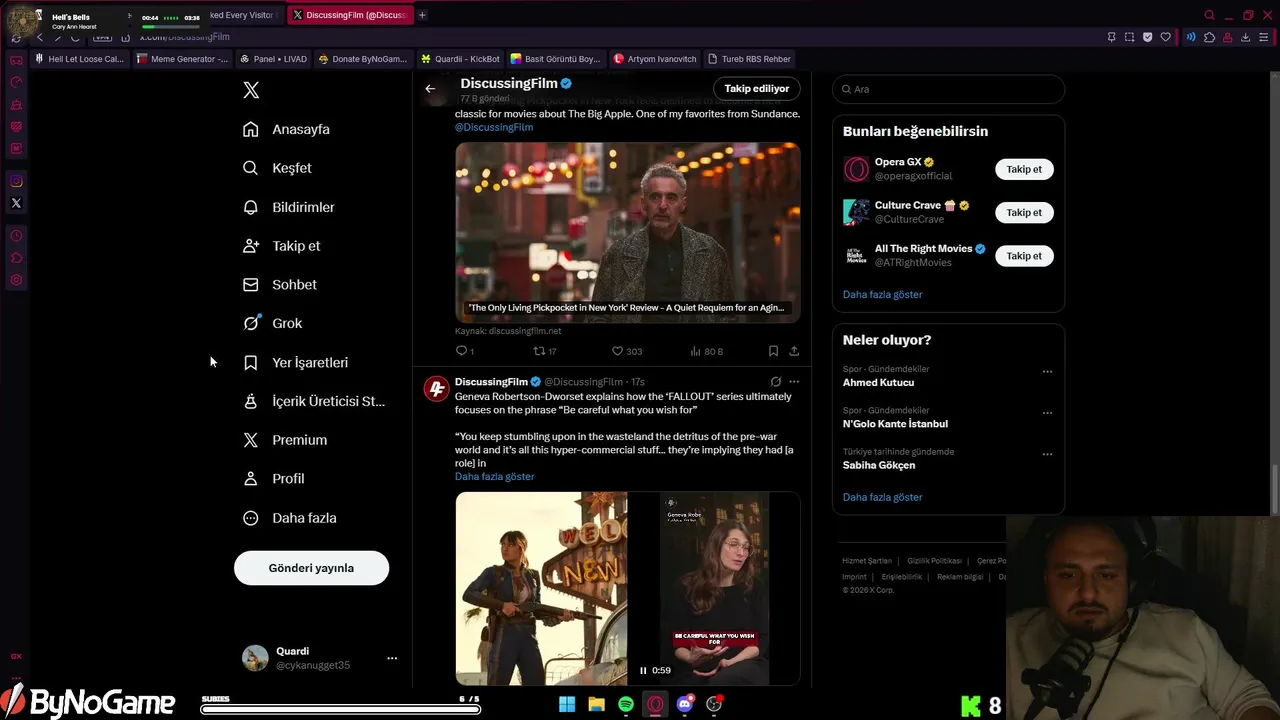Screen dimensions: 1280x720
Task: Open History in Opera sidebar
Action: tap(16, 236)
